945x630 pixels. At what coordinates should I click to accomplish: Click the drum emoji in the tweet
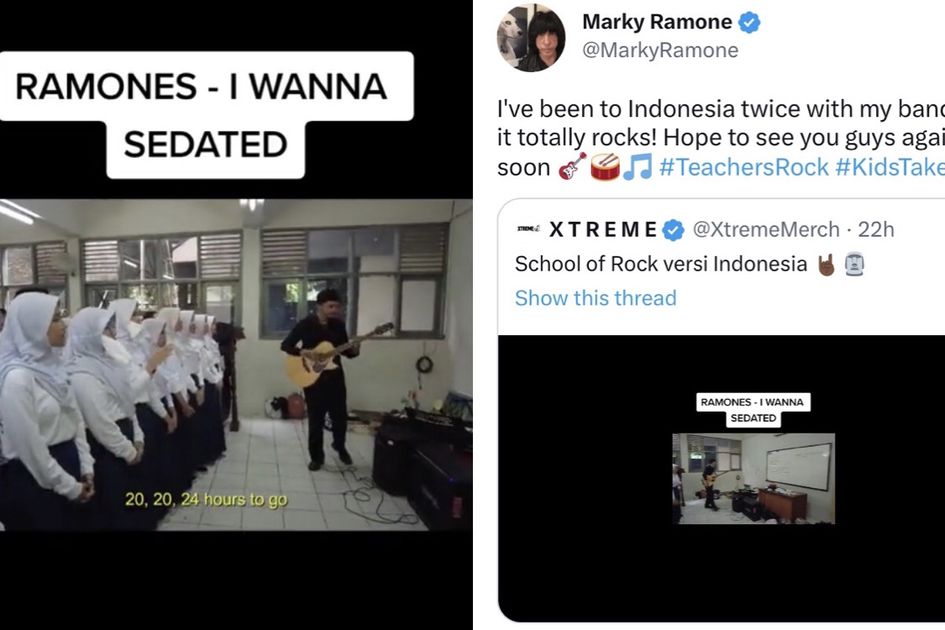[604, 166]
